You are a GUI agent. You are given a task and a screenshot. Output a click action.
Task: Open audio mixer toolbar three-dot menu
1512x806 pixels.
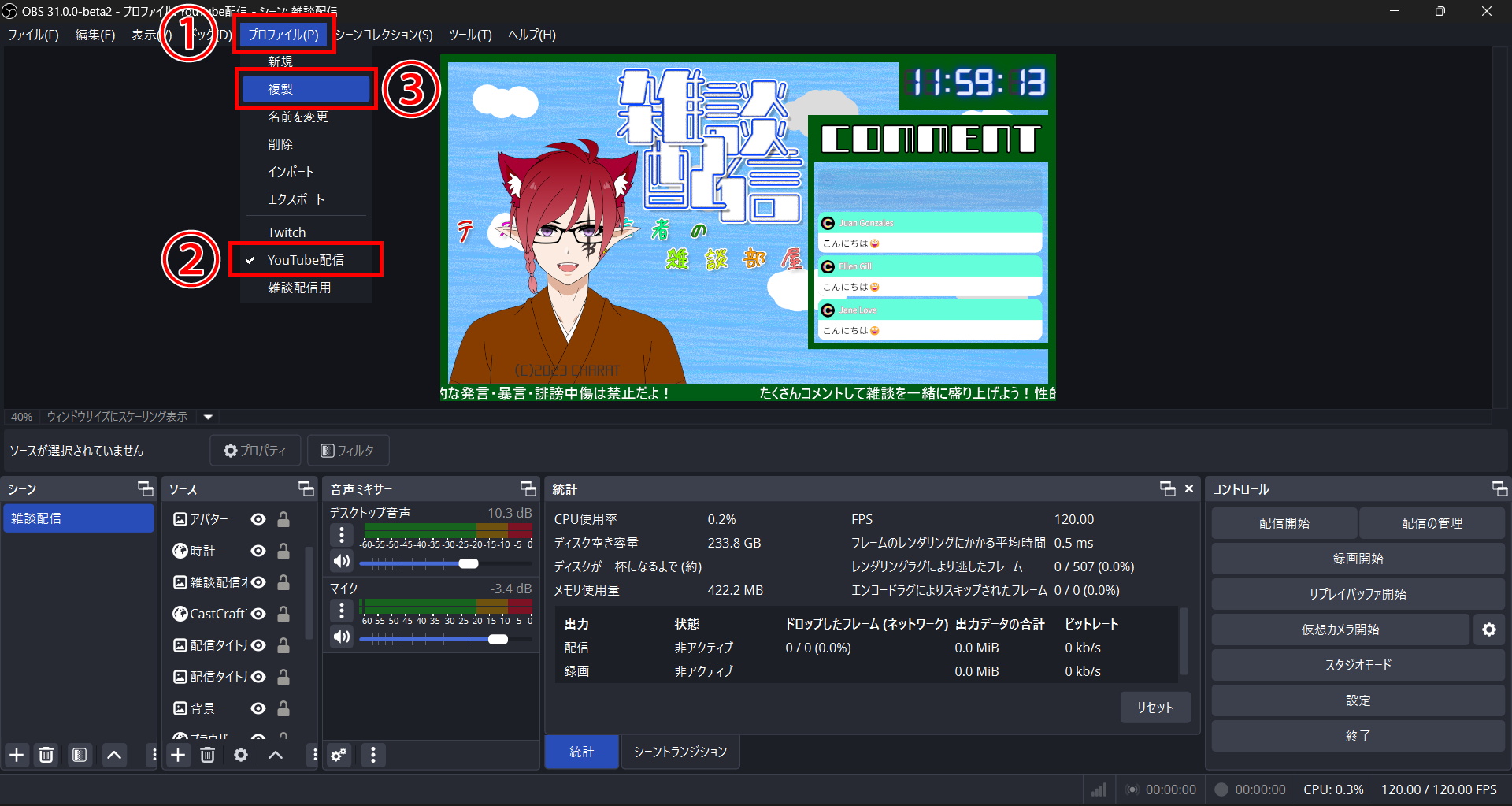click(373, 755)
